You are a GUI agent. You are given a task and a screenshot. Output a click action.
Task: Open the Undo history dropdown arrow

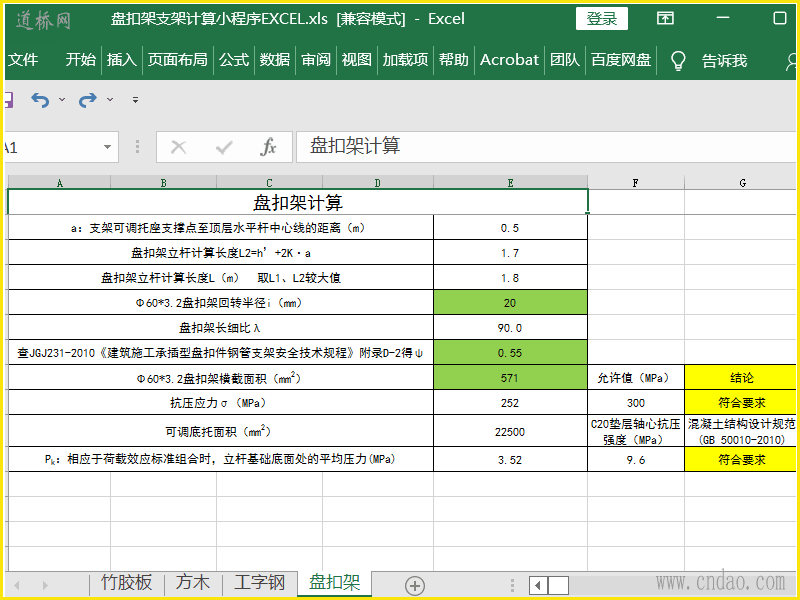point(62,100)
